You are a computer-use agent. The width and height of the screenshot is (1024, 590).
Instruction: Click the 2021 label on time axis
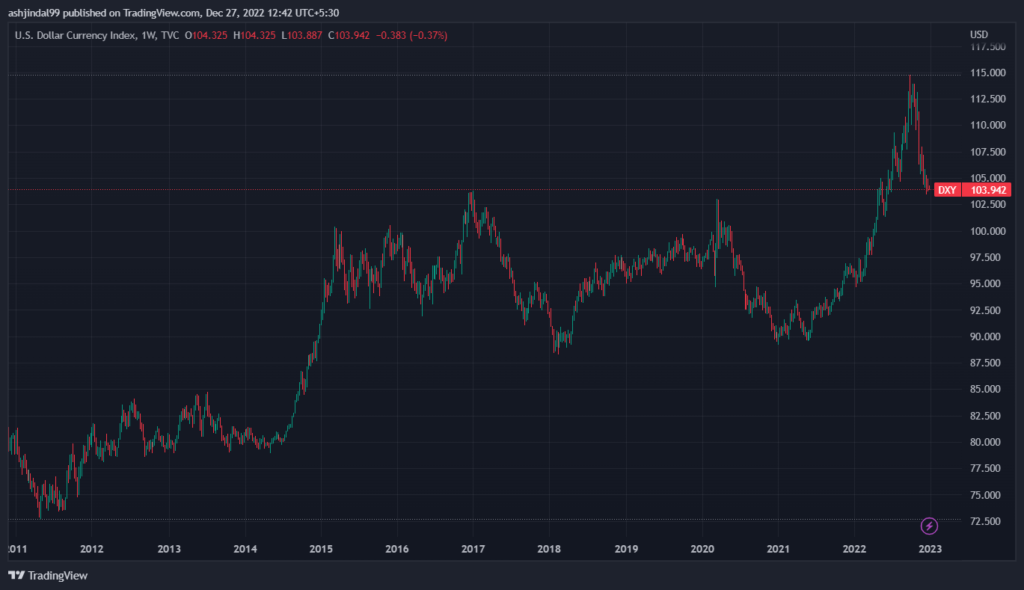tap(778, 549)
